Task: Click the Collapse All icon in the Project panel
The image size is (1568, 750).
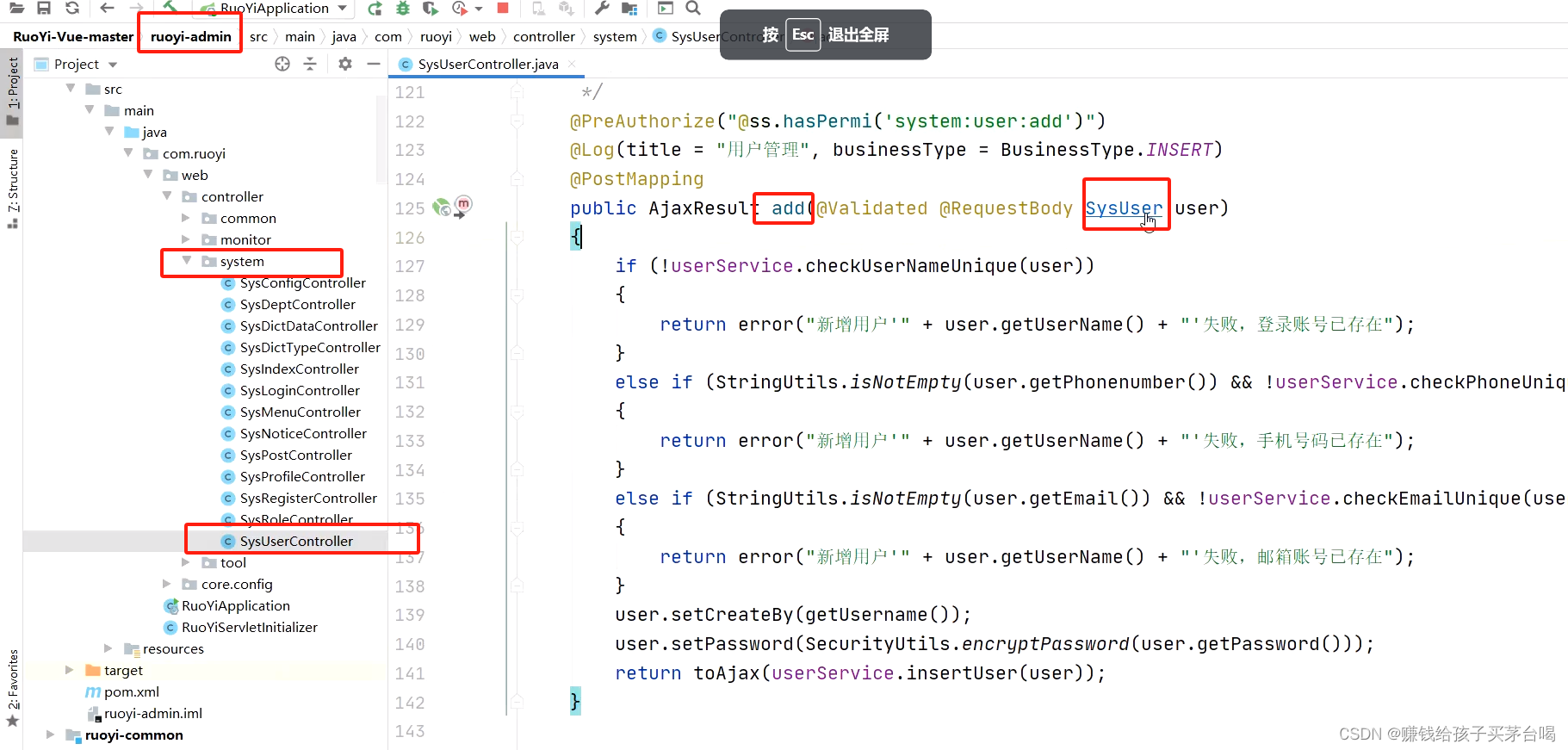Action: [x=310, y=64]
